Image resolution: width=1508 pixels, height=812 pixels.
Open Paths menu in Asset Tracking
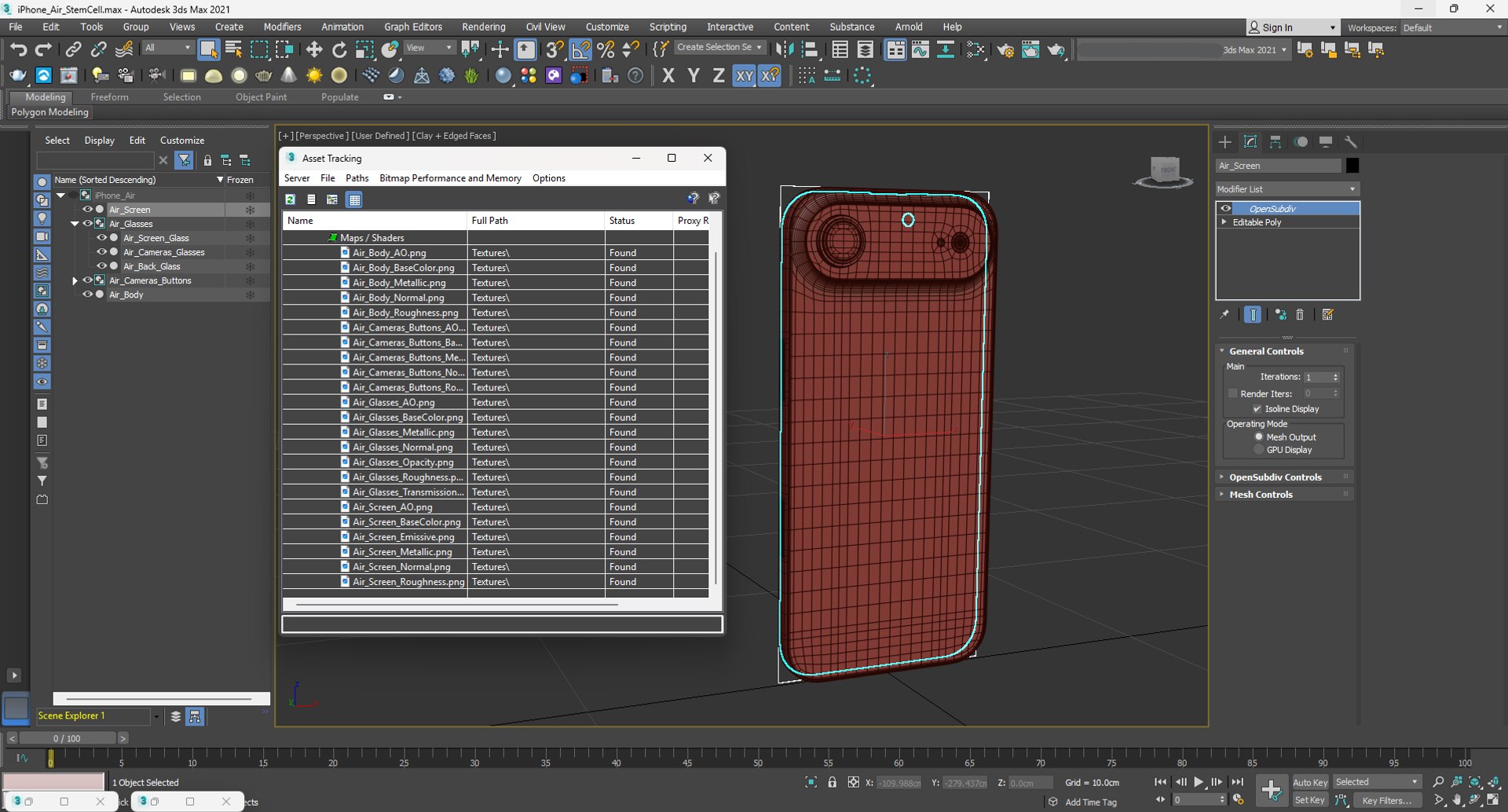coord(357,178)
